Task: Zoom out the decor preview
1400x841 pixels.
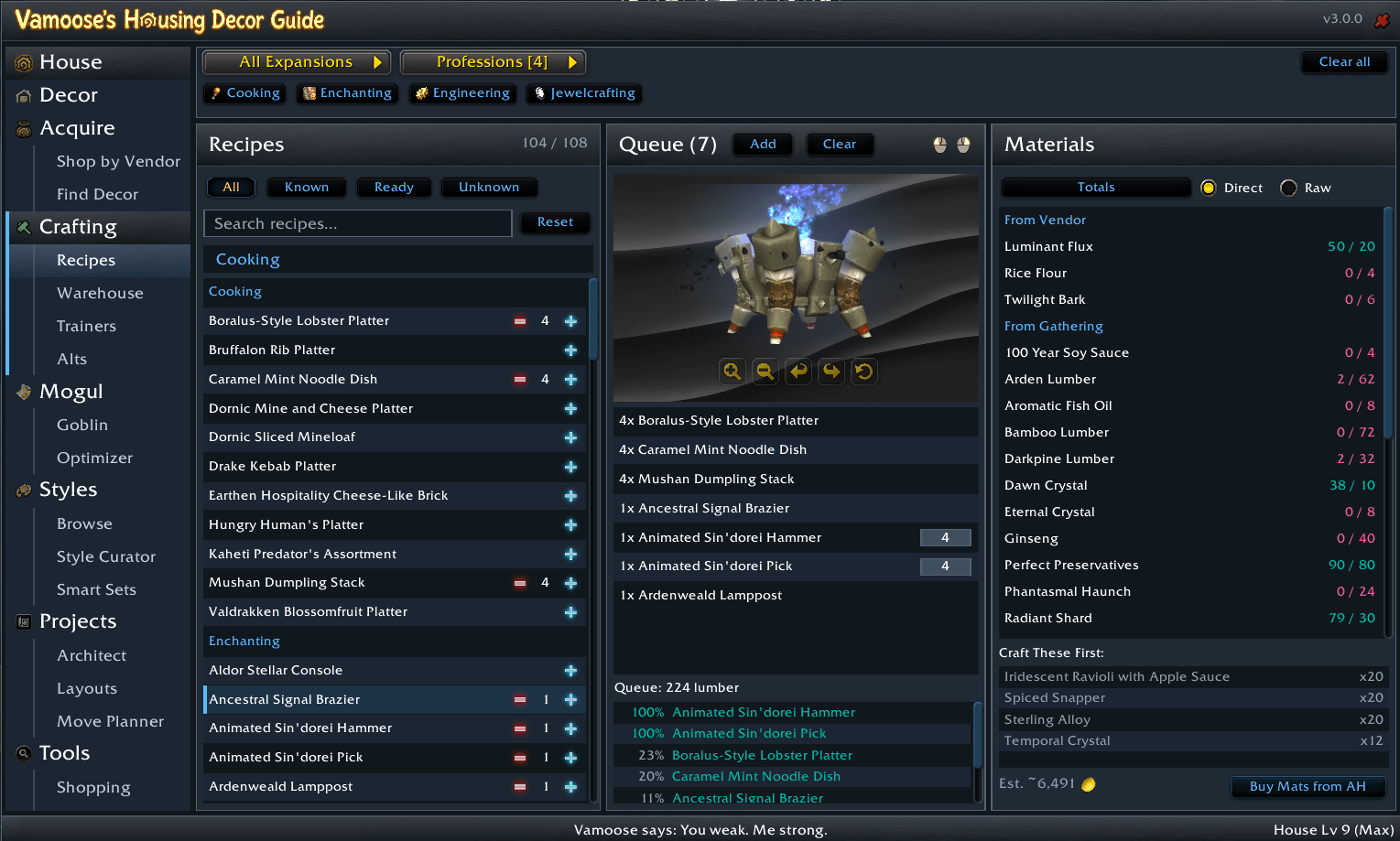Action: click(765, 371)
